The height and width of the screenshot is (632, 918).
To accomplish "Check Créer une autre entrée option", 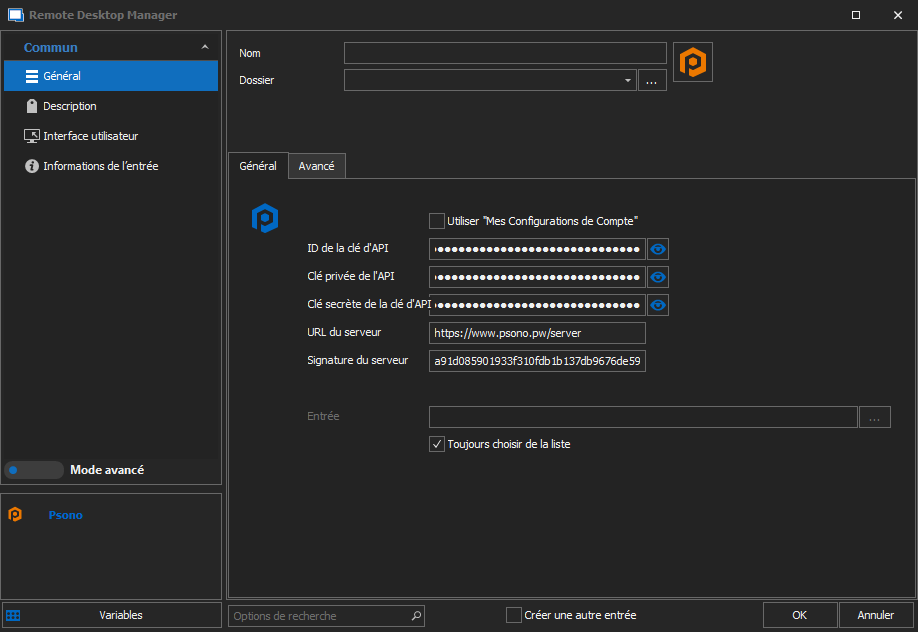I will point(514,615).
